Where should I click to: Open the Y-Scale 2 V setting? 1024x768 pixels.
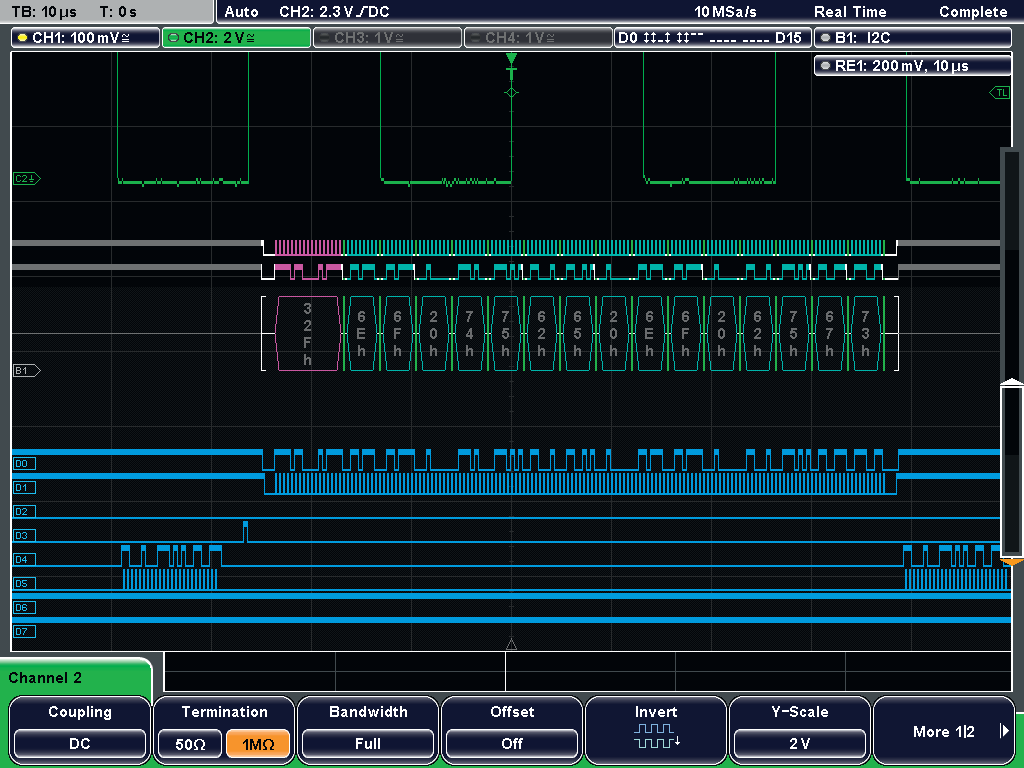click(x=800, y=743)
